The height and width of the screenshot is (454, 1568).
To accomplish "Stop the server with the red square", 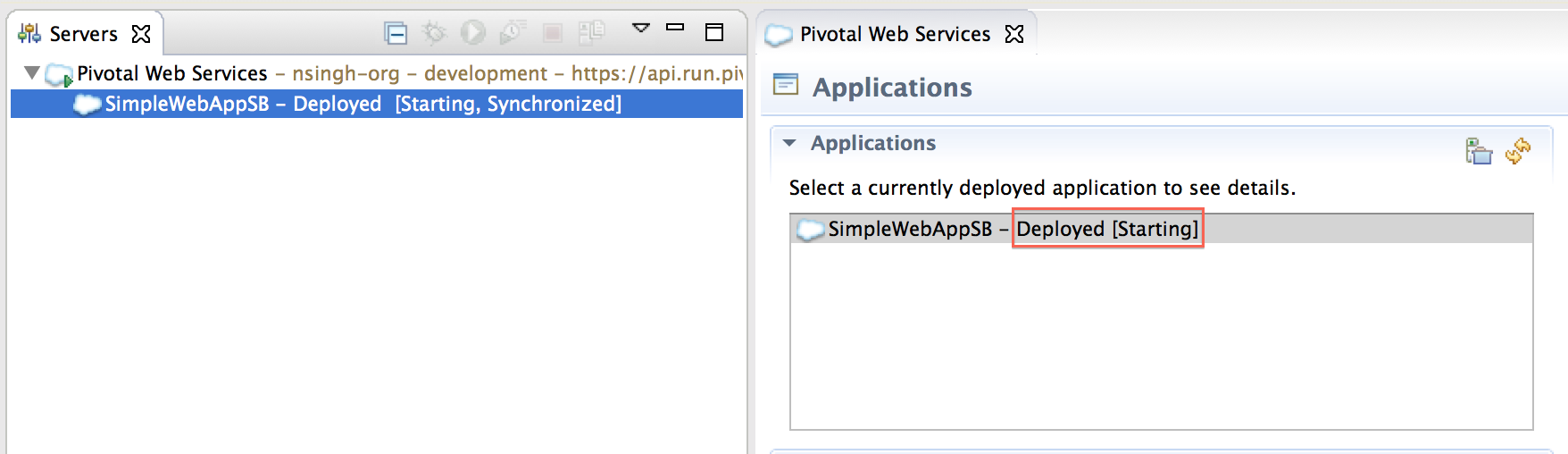I will [x=553, y=33].
